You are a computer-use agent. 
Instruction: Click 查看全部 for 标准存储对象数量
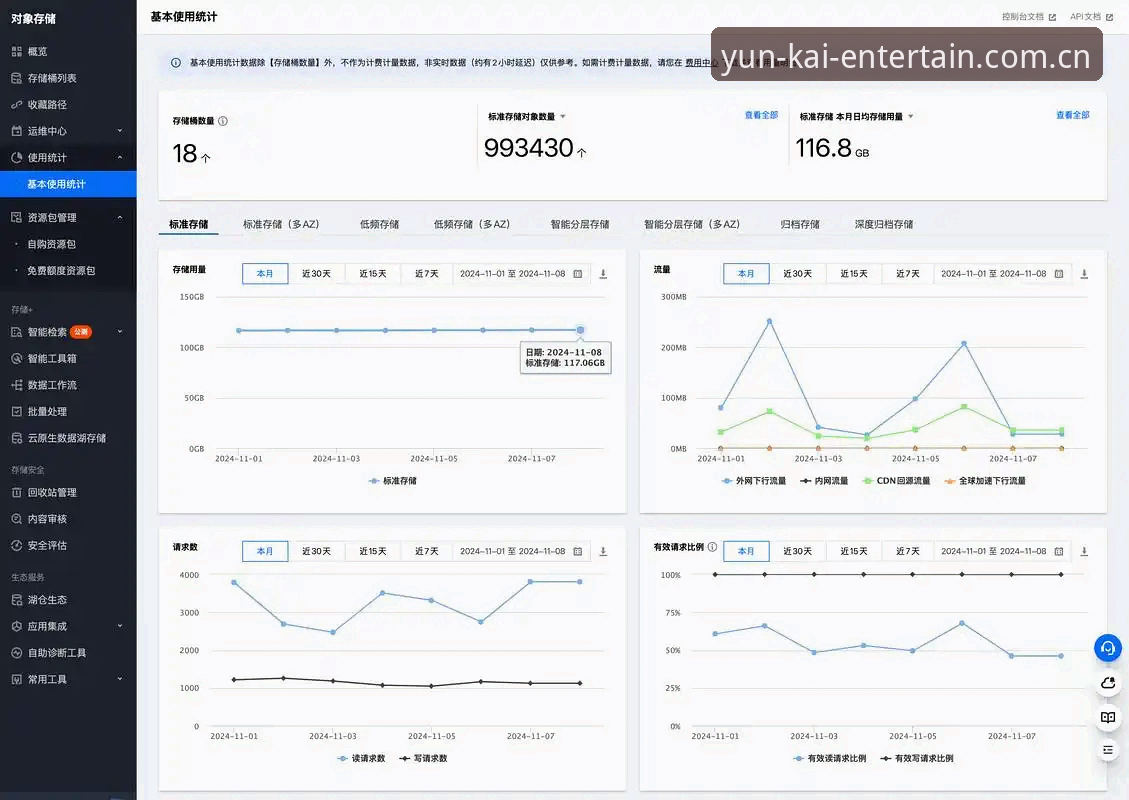761,115
